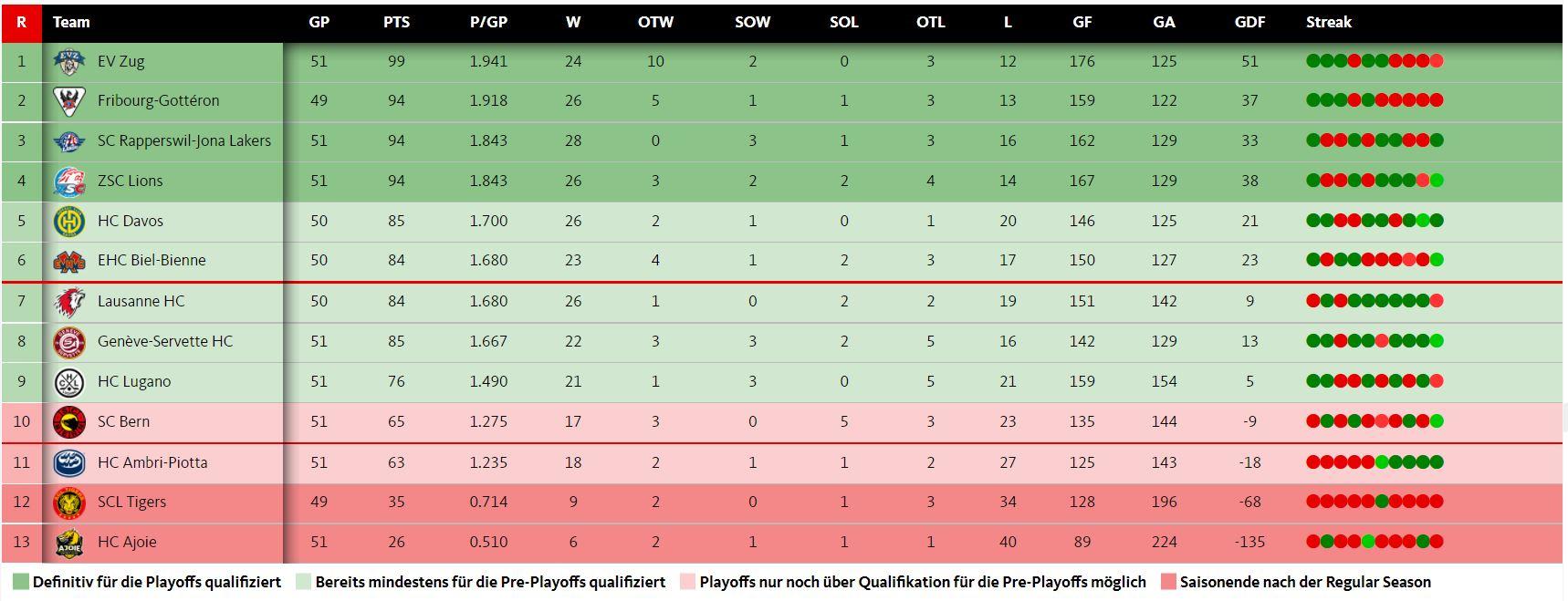Image resolution: width=1568 pixels, height=601 pixels.
Task: Sort table by GDF column header
Action: point(1249,22)
